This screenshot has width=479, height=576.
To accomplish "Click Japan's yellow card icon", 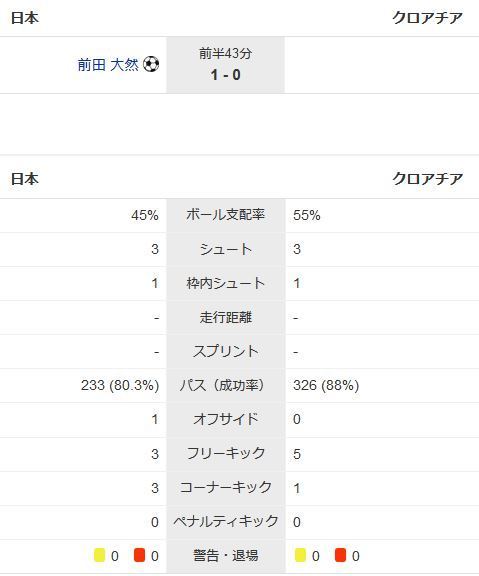I will pyautogui.click(x=100, y=555).
